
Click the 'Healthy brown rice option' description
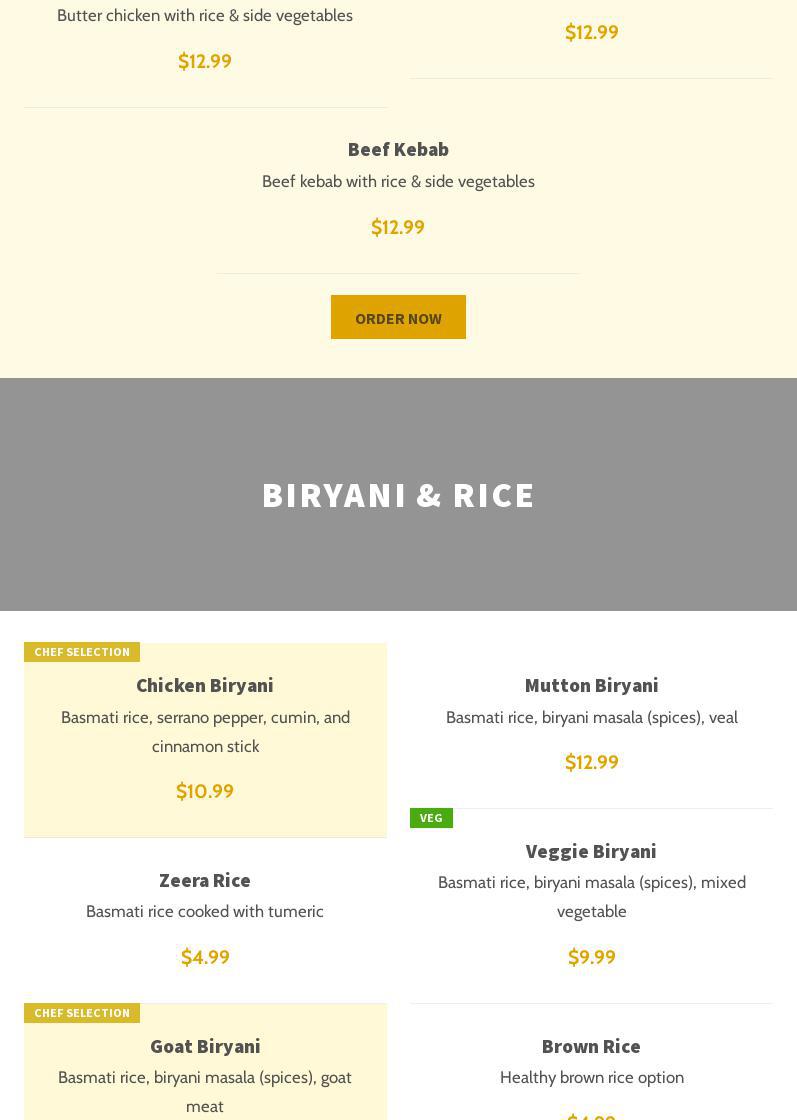(591, 1077)
